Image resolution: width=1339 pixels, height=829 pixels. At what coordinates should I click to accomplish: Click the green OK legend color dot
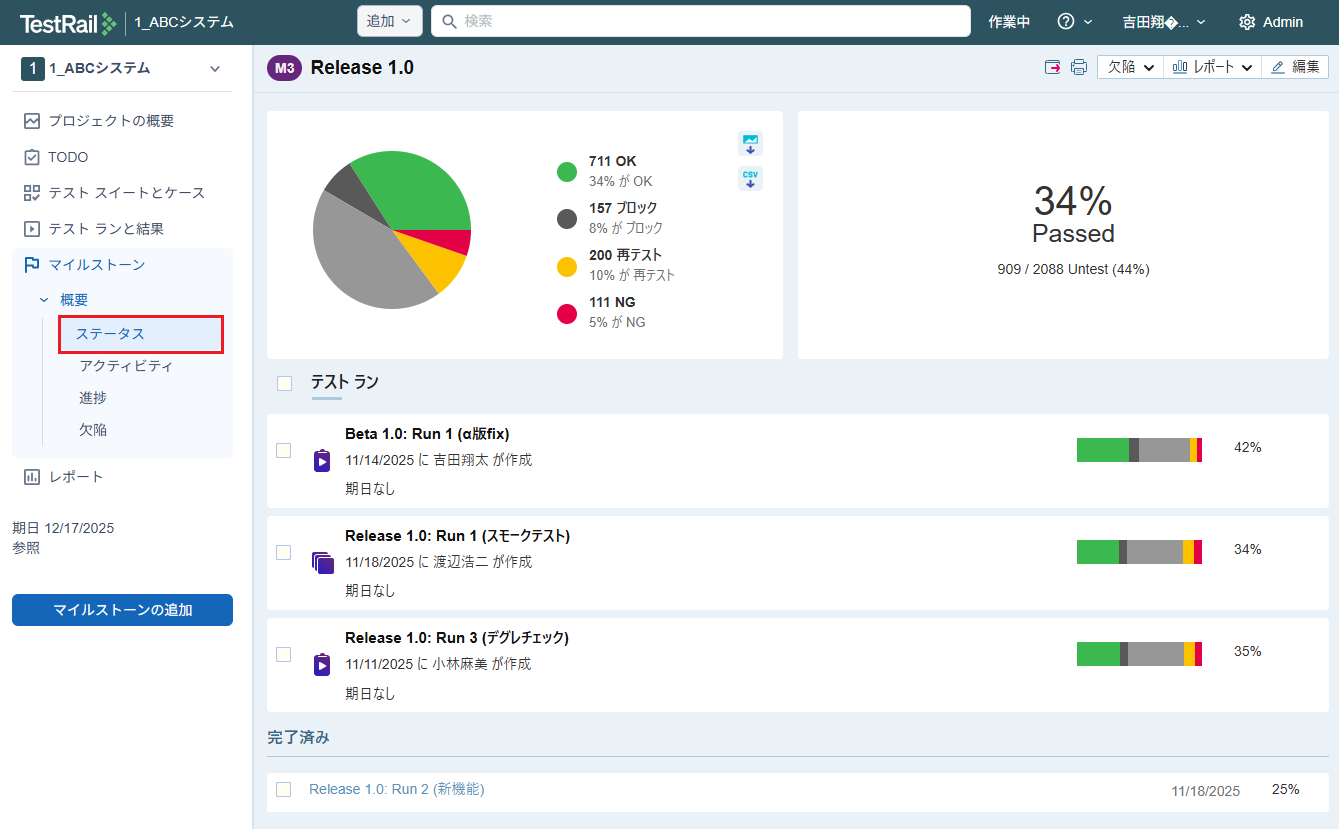coord(567,172)
